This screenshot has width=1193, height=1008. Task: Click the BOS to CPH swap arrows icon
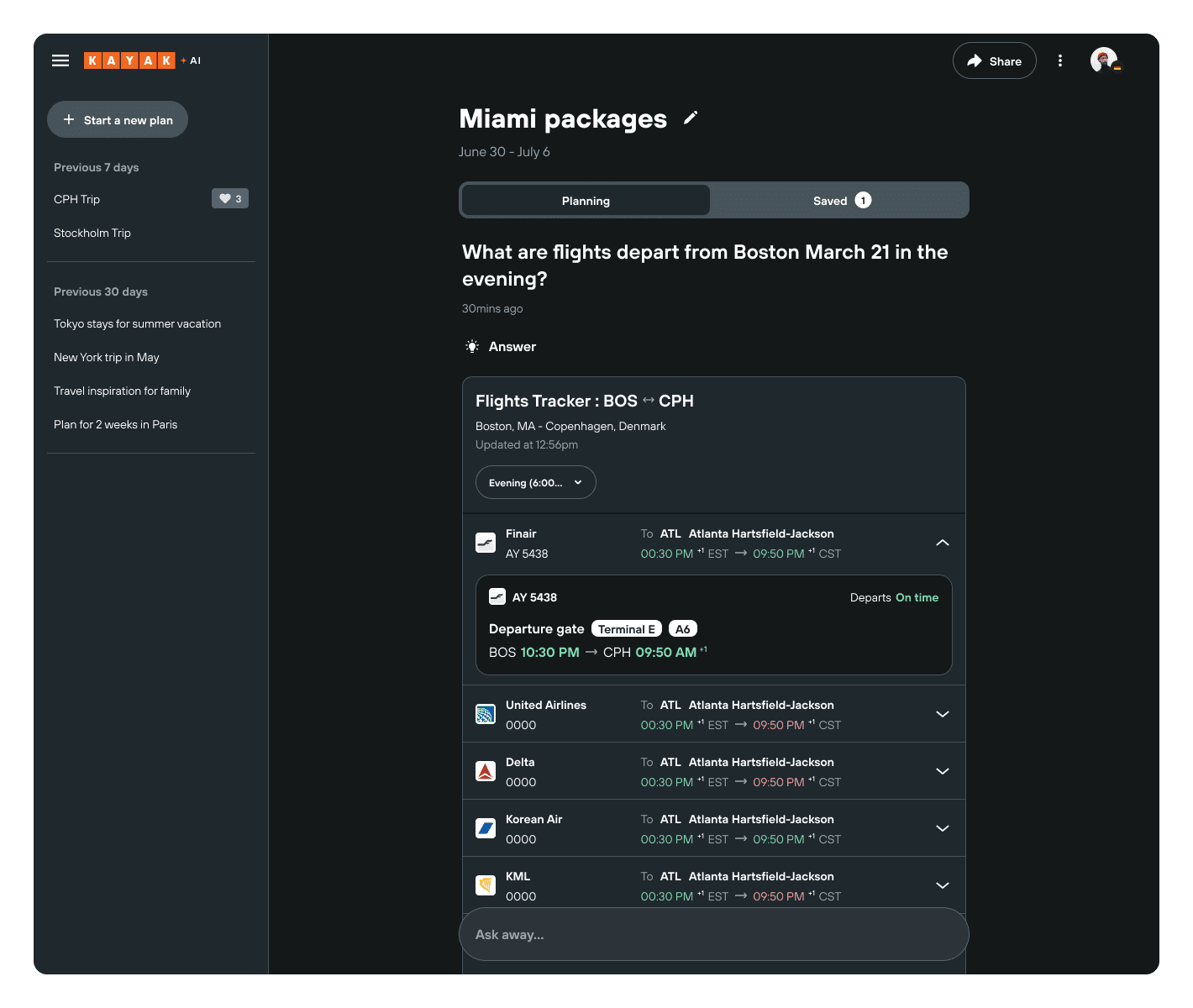[x=649, y=401]
